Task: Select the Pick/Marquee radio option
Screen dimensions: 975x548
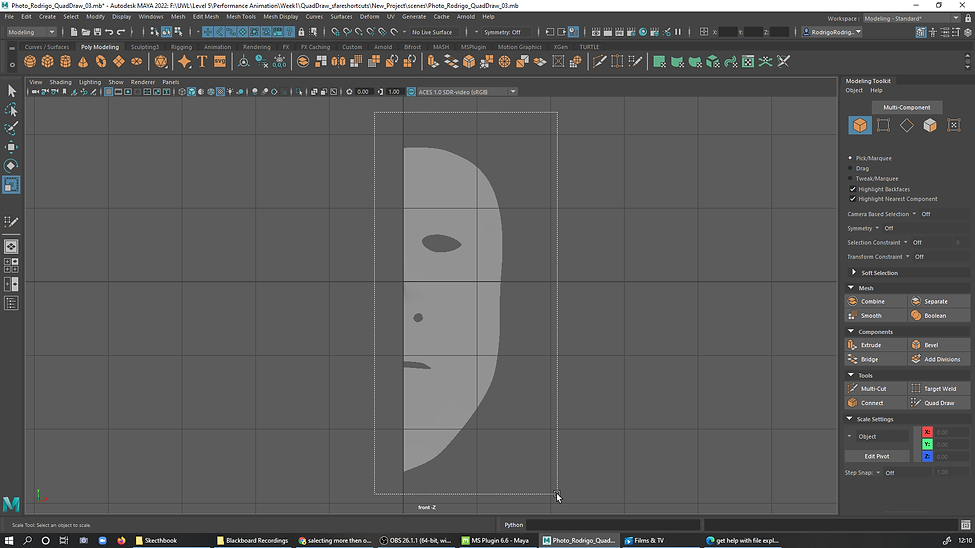Action: (851, 158)
